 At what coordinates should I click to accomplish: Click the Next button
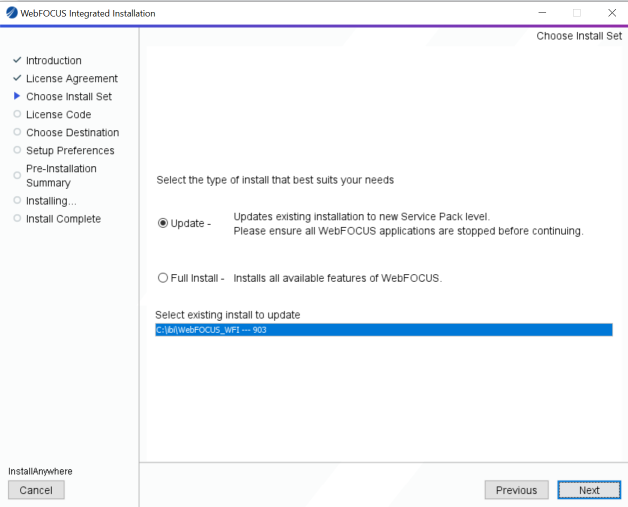point(589,490)
